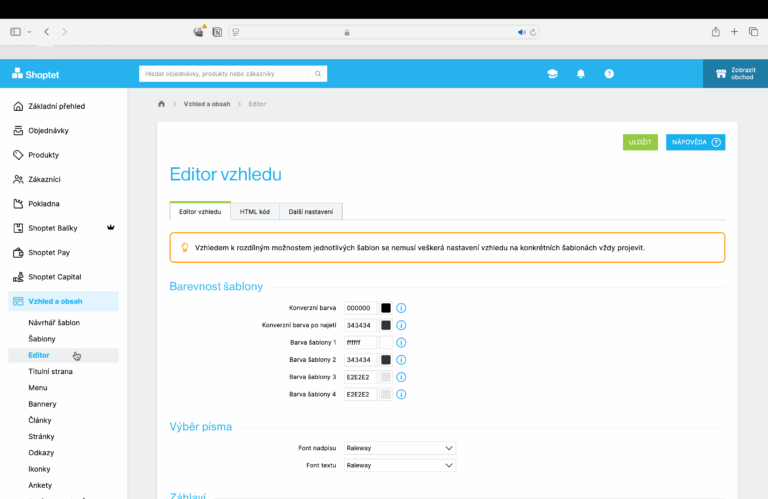This screenshot has height=499, width=768.
Task: Click the Shoptet logo
Action: click(35, 74)
